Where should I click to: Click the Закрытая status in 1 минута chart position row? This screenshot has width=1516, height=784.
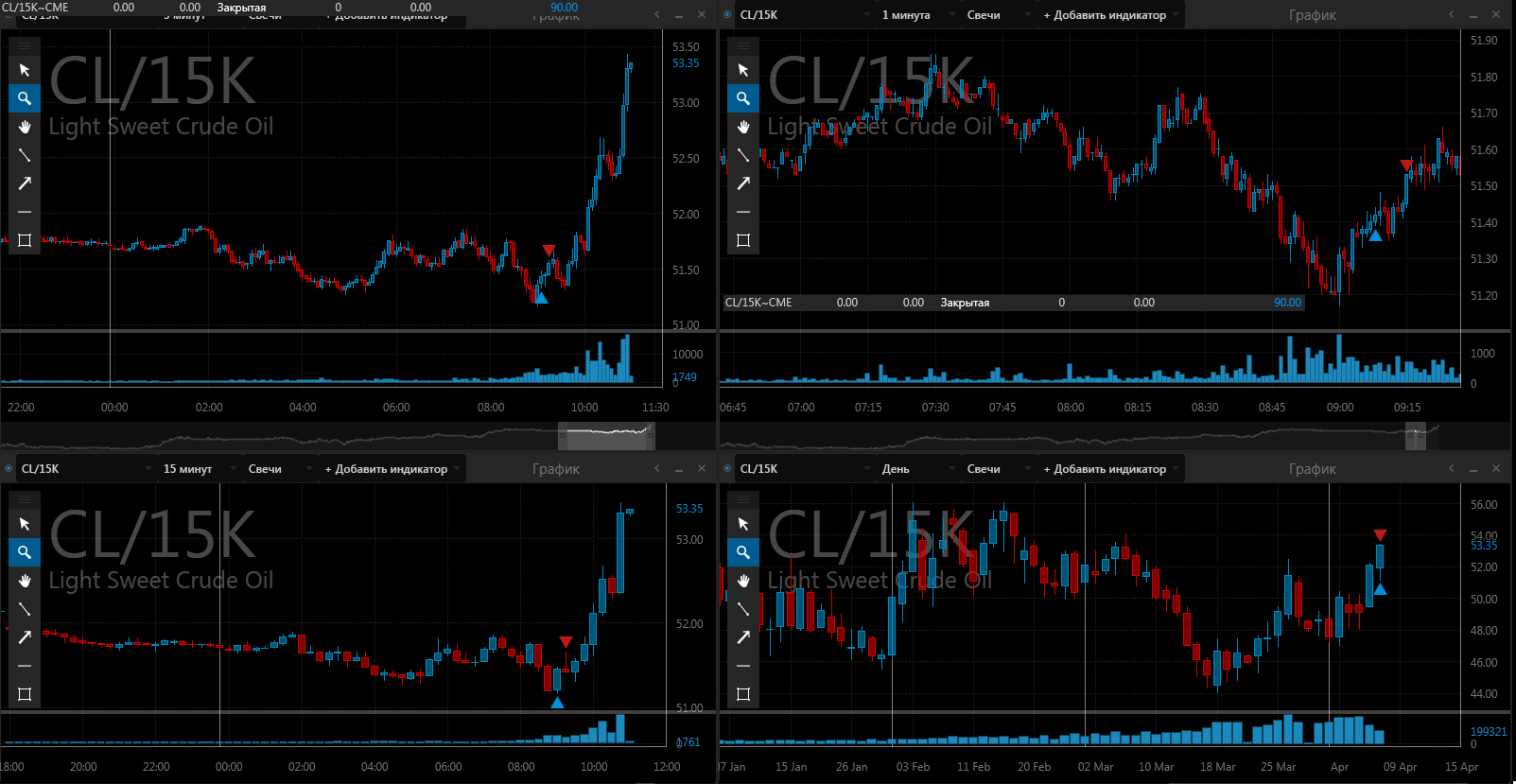pyautogui.click(x=965, y=303)
